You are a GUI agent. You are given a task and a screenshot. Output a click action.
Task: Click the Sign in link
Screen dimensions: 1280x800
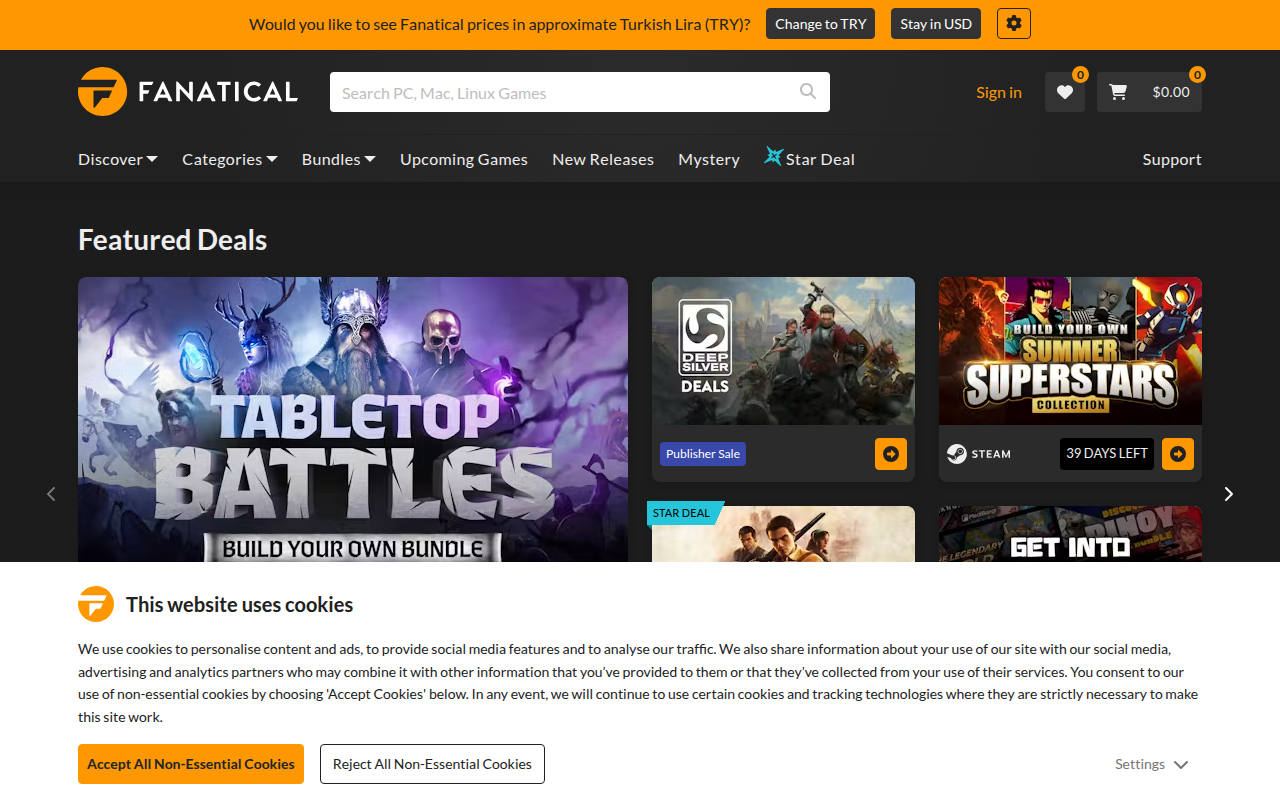pyautogui.click(x=999, y=92)
